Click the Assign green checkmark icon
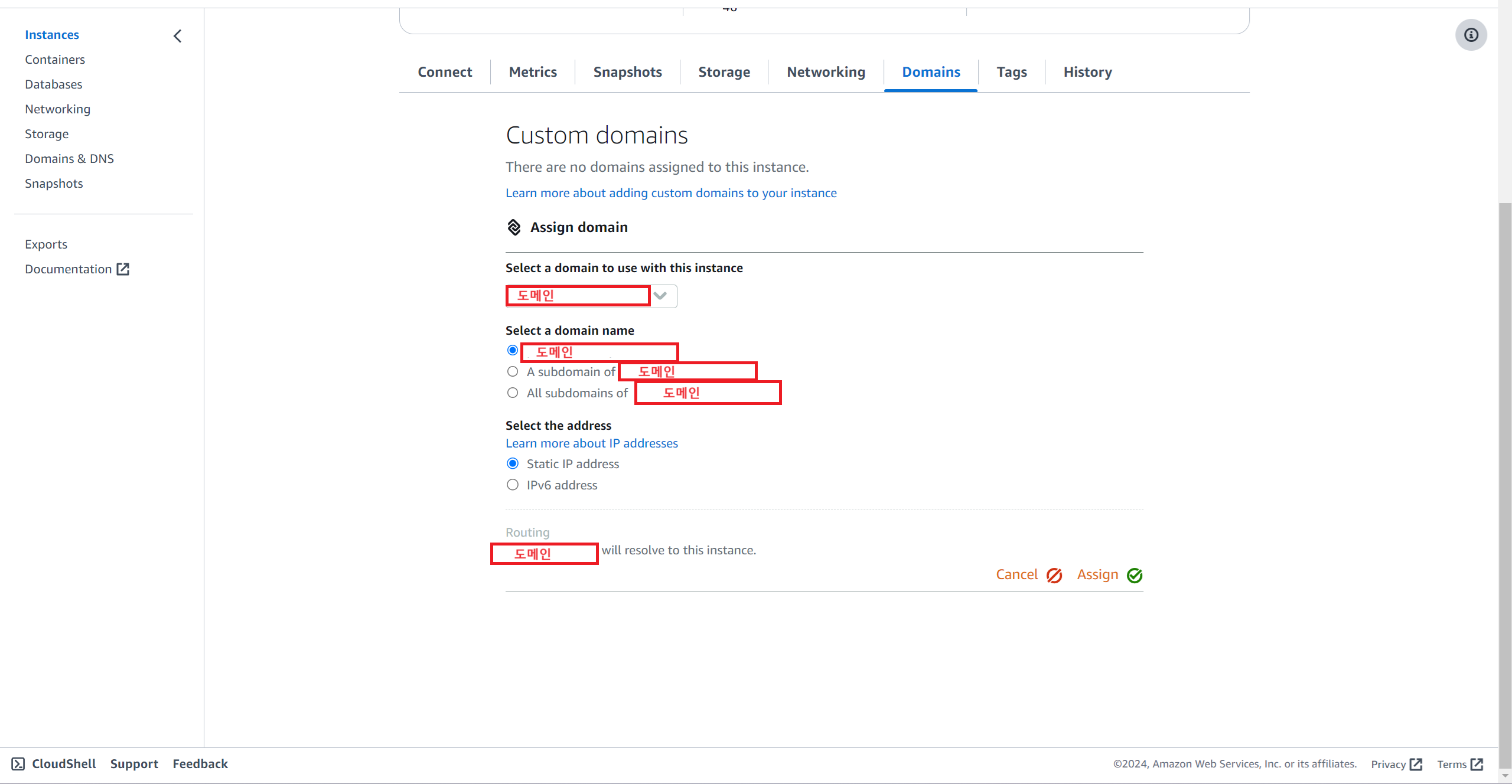Screen dimensions: 1512x784 tap(1135, 575)
